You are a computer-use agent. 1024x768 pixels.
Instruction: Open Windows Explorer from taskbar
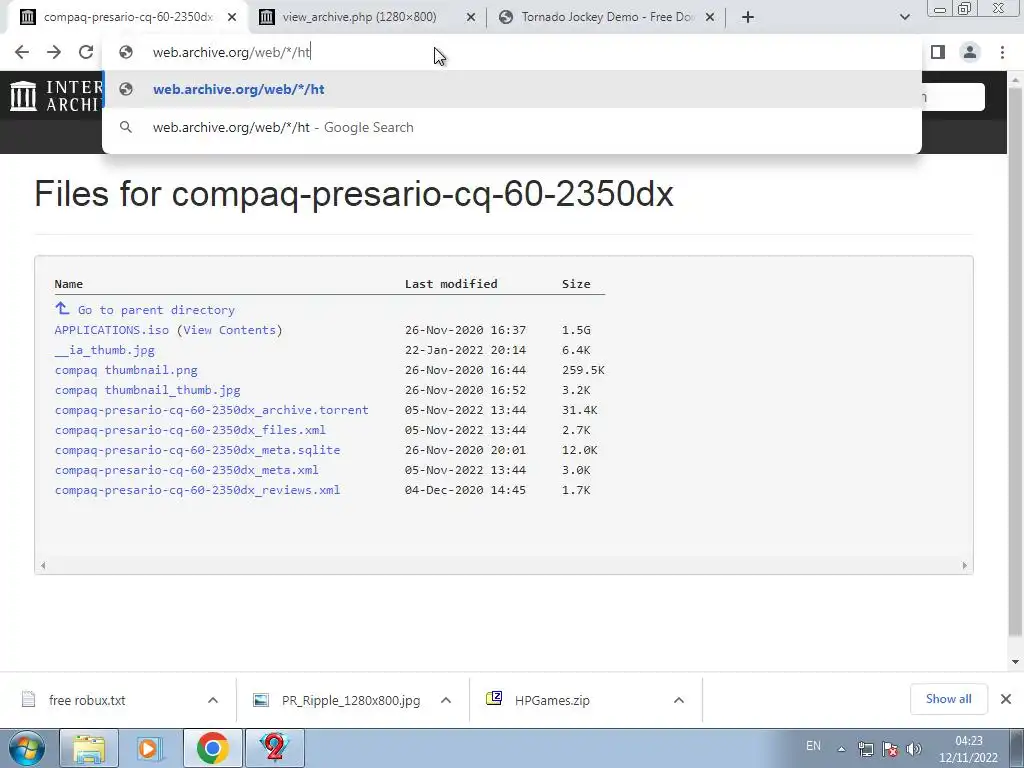89,748
